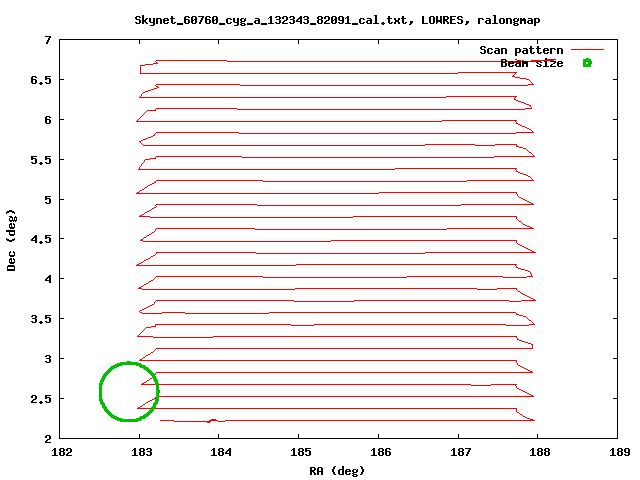Click the y-axis tick label 6
640x480 pixels.
(x=48, y=120)
